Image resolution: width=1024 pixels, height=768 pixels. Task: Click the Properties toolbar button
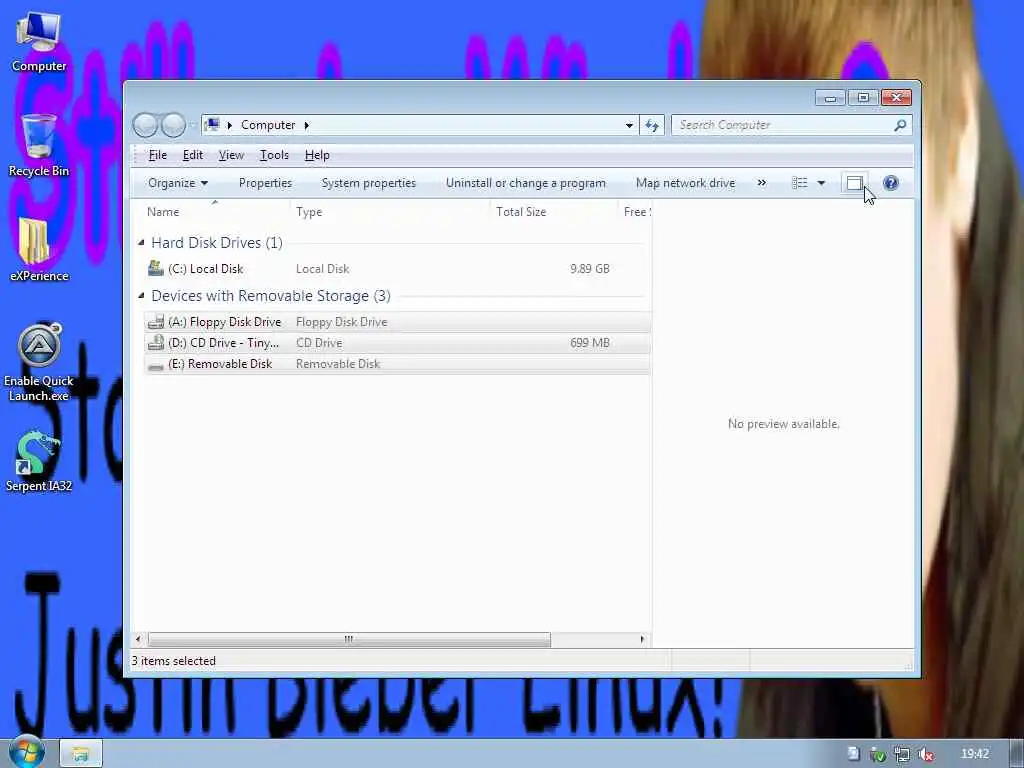click(x=265, y=183)
